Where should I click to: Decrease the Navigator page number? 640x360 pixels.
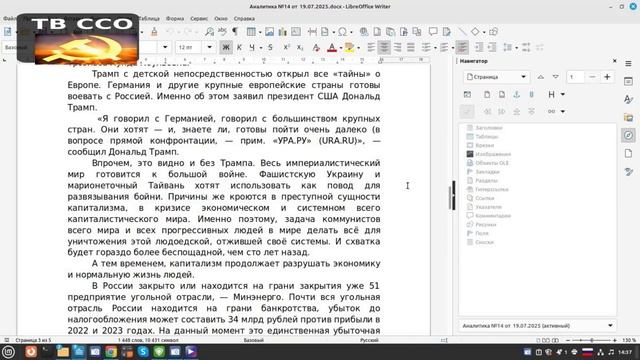(x=592, y=77)
